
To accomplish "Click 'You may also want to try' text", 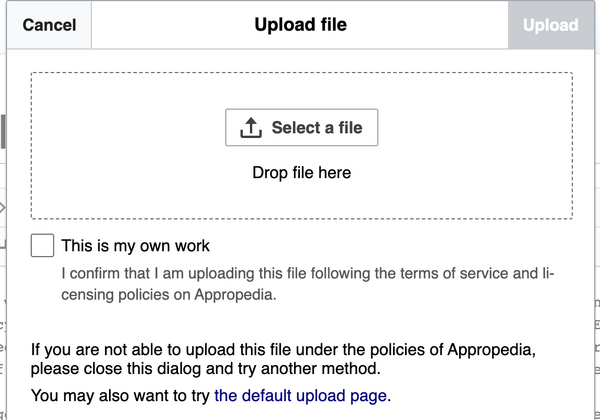I will [x=121, y=396].
